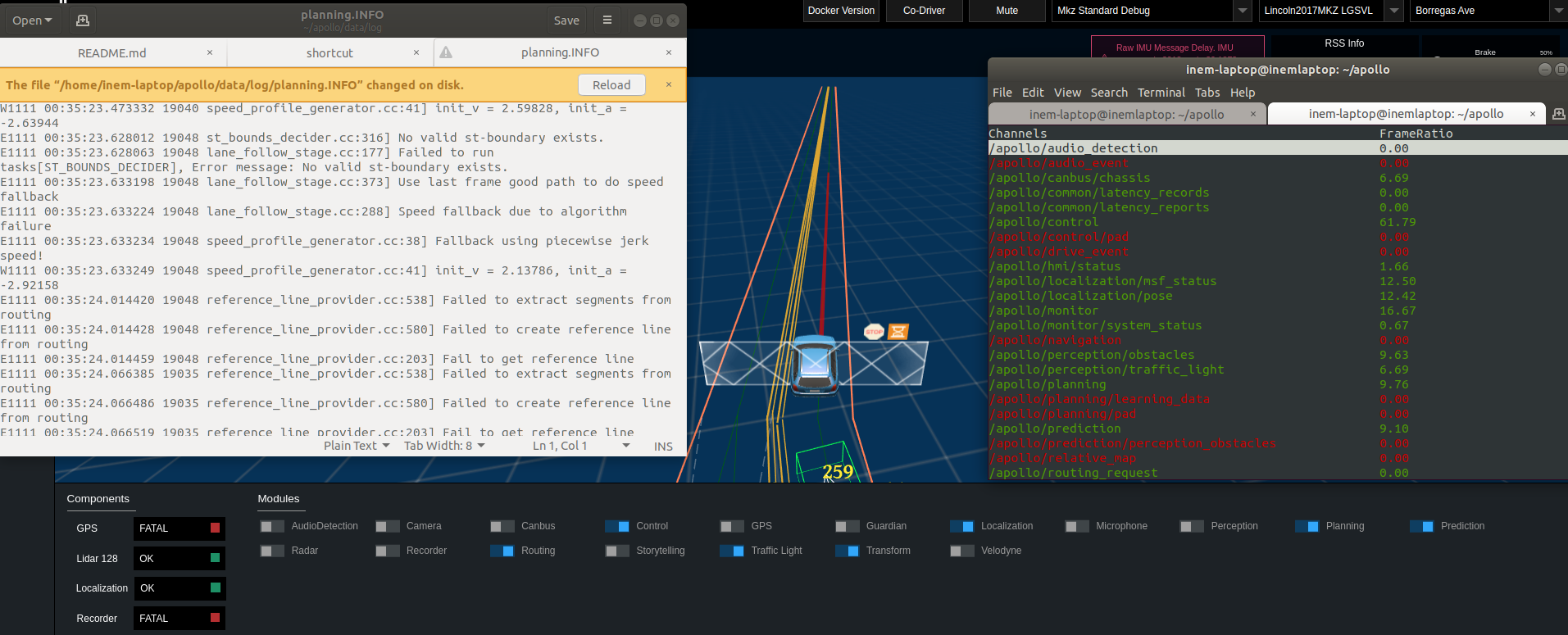
Task: Open the Mkz Standard Debug mode dropdown
Action: click(1151, 11)
